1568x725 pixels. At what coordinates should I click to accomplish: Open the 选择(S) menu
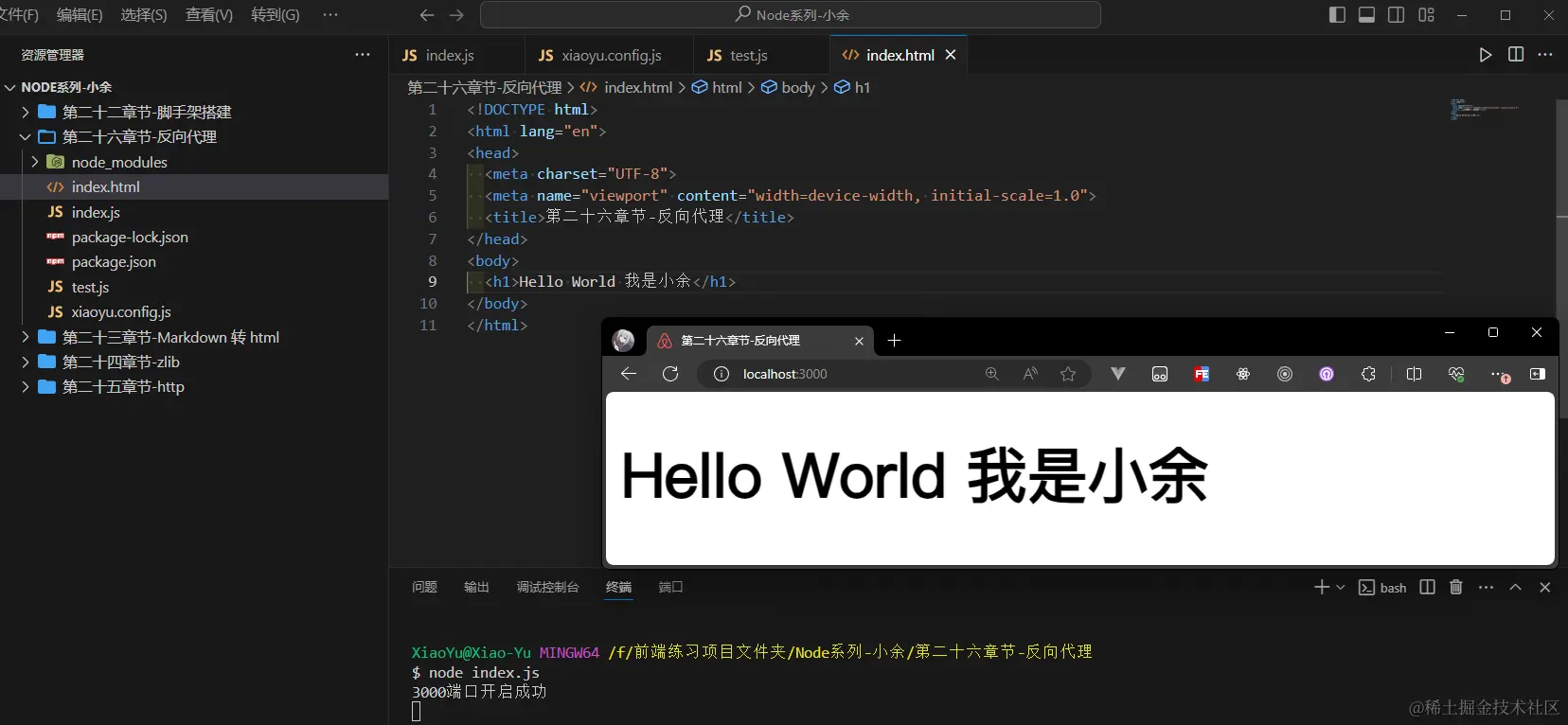[144, 15]
